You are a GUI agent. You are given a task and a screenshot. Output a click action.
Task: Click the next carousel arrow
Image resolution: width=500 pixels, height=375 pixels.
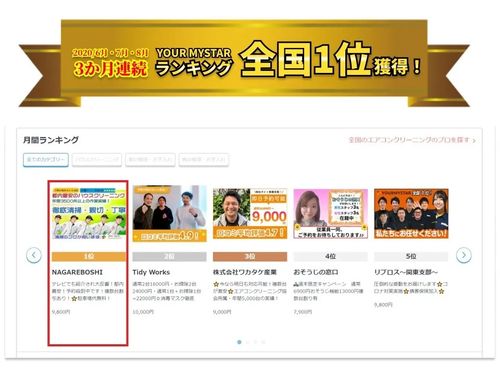[x=464, y=255]
